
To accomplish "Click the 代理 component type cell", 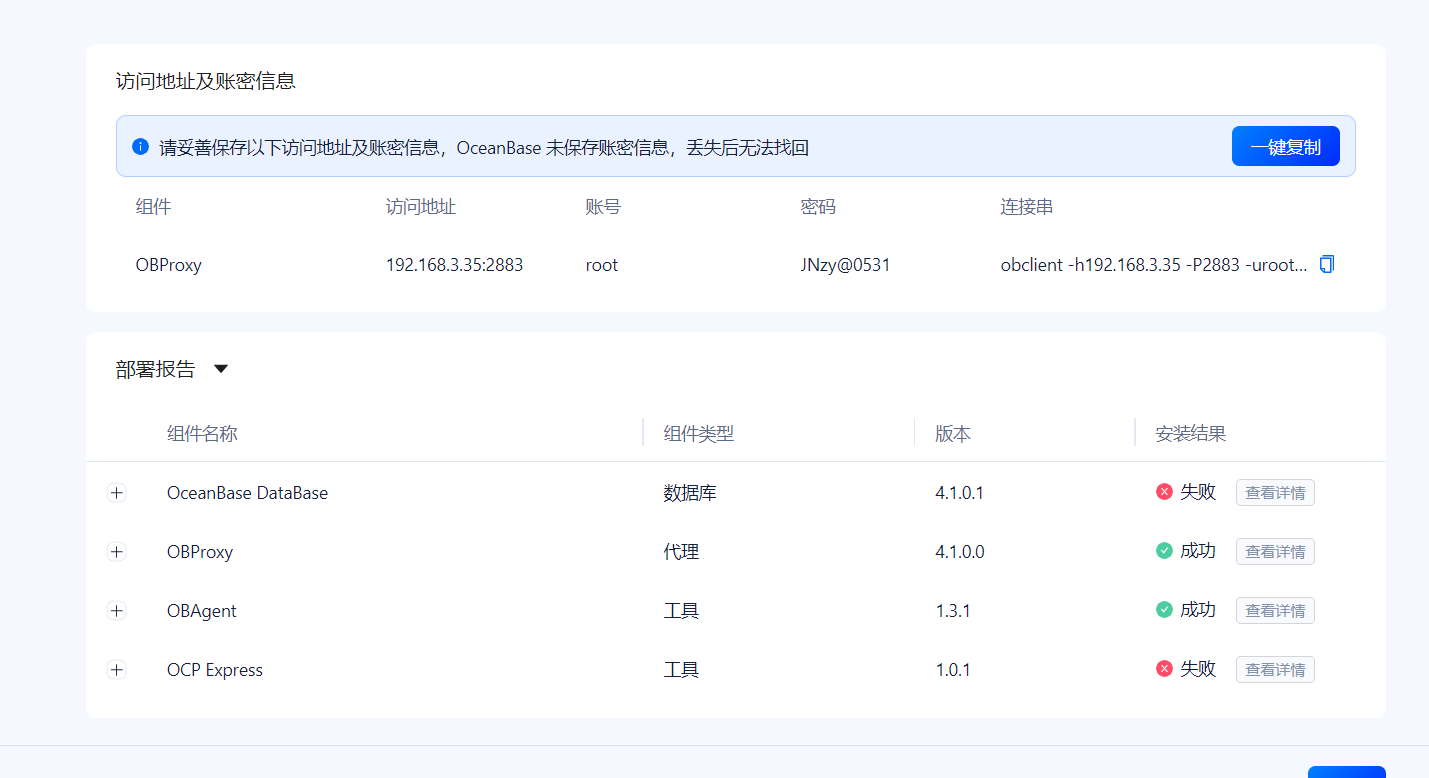I will 681,552.
